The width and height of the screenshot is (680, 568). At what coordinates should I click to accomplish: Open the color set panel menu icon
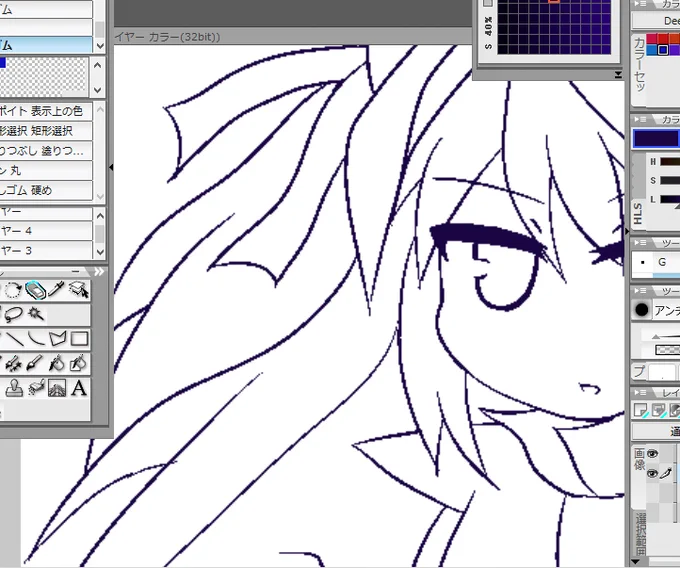click(x=640, y=4)
